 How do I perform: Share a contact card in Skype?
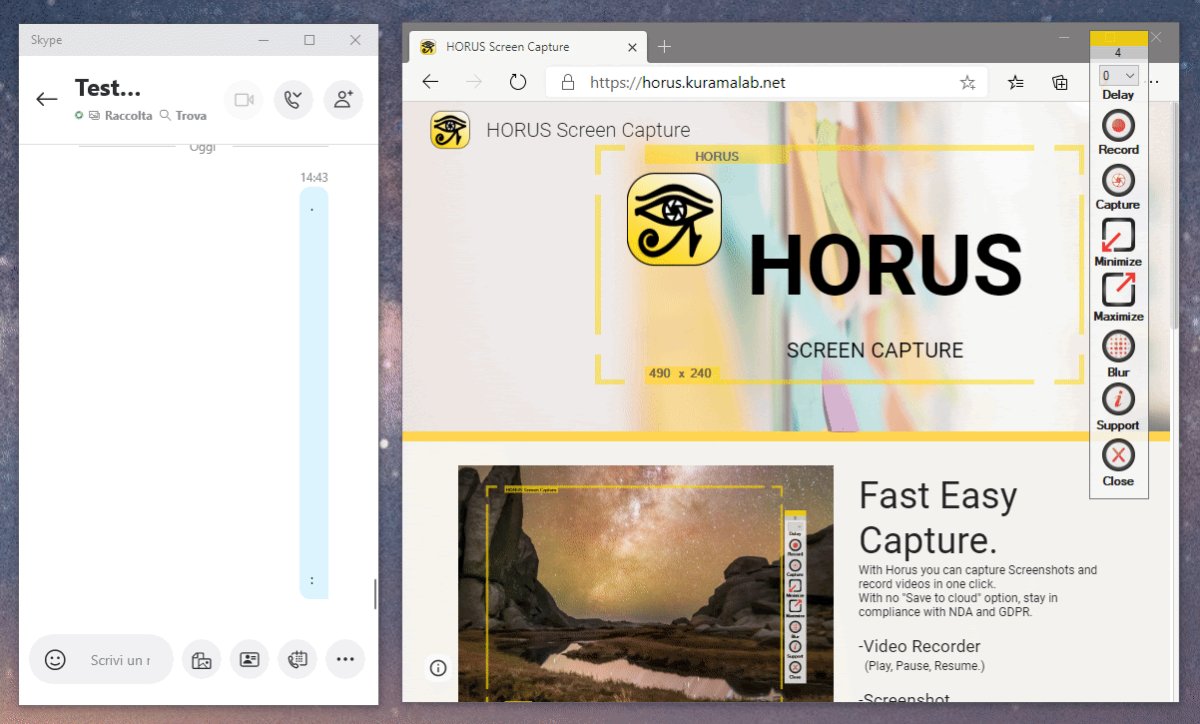click(249, 660)
